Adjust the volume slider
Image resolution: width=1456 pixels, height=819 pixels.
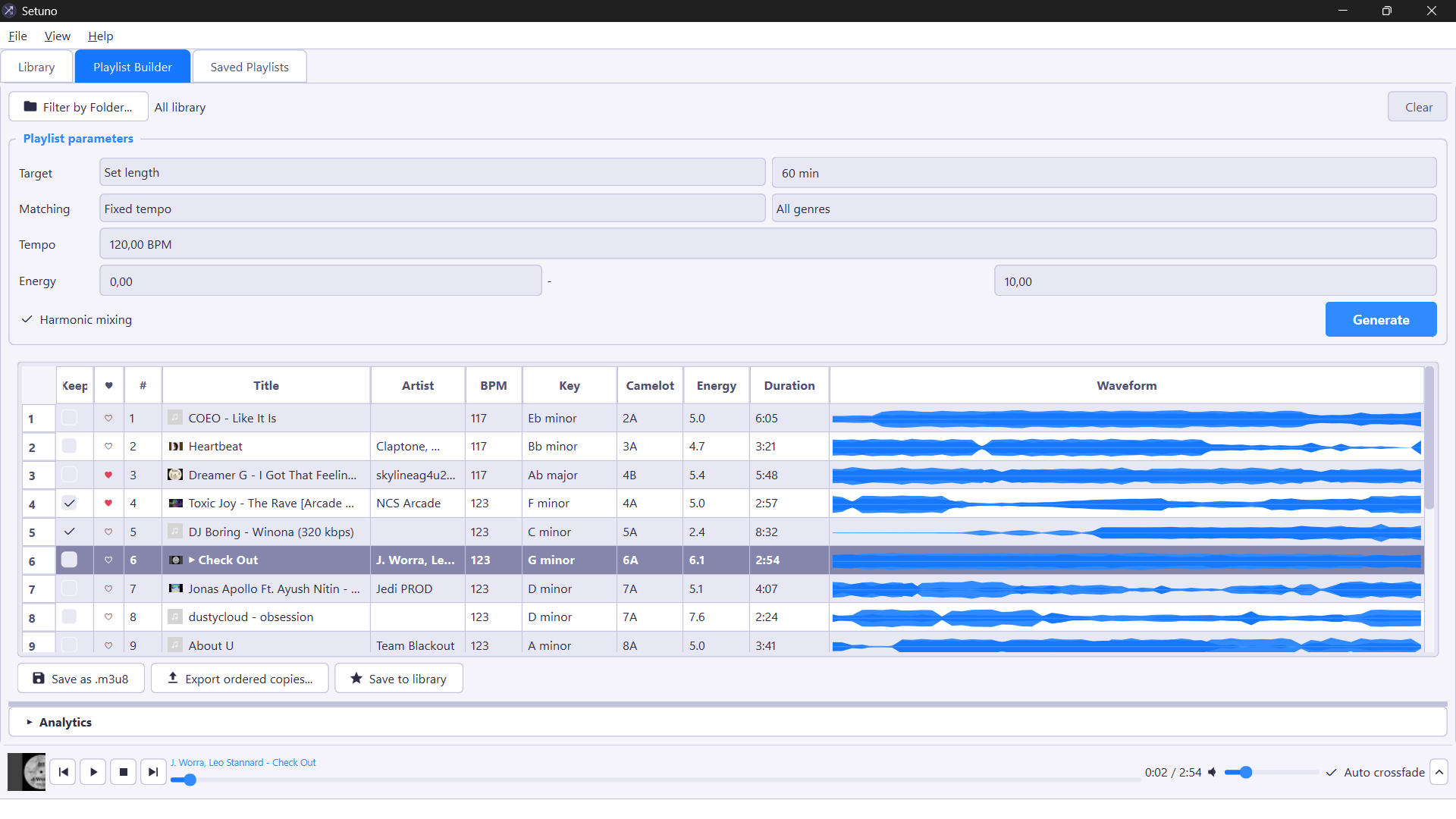pos(1272,772)
